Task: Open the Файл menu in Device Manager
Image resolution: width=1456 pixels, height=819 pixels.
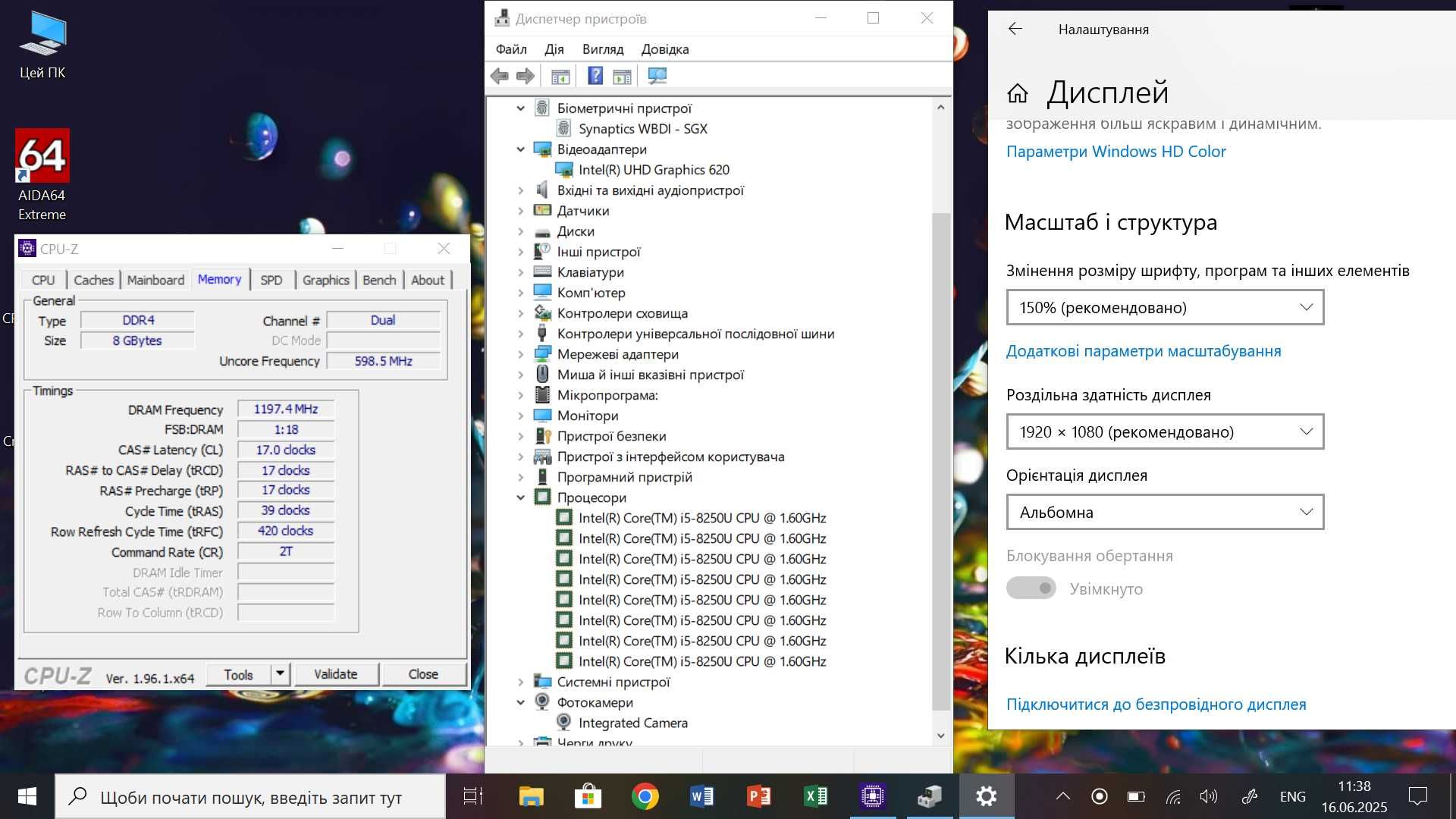Action: pyautogui.click(x=511, y=49)
